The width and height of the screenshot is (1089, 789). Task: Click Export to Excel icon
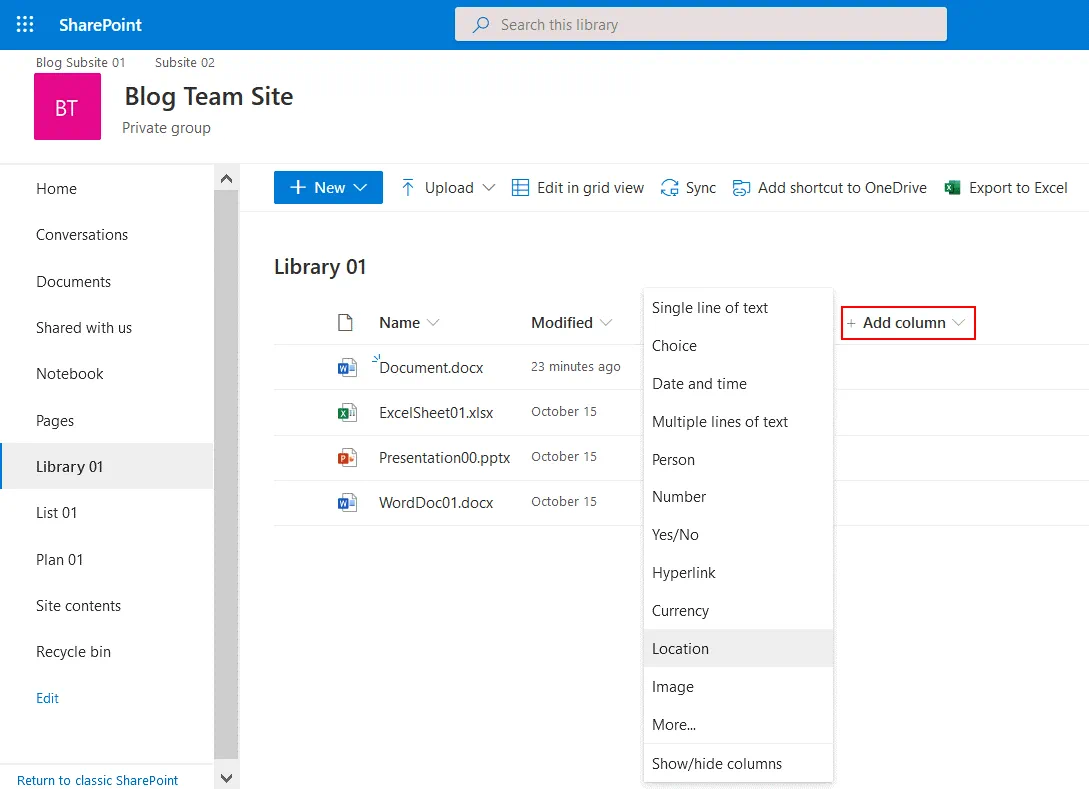(x=953, y=188)
